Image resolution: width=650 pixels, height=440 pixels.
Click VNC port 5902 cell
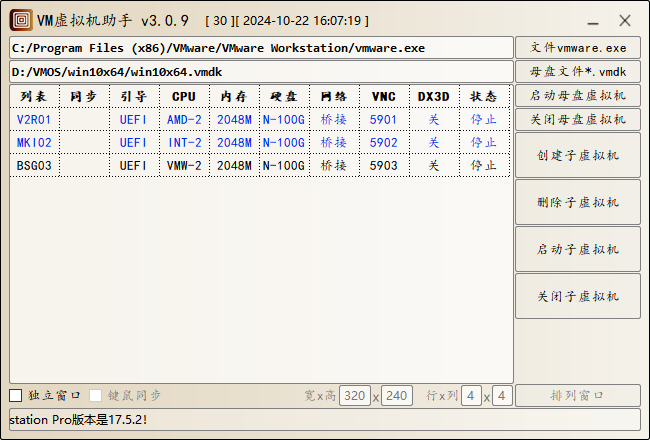[384, 143]
